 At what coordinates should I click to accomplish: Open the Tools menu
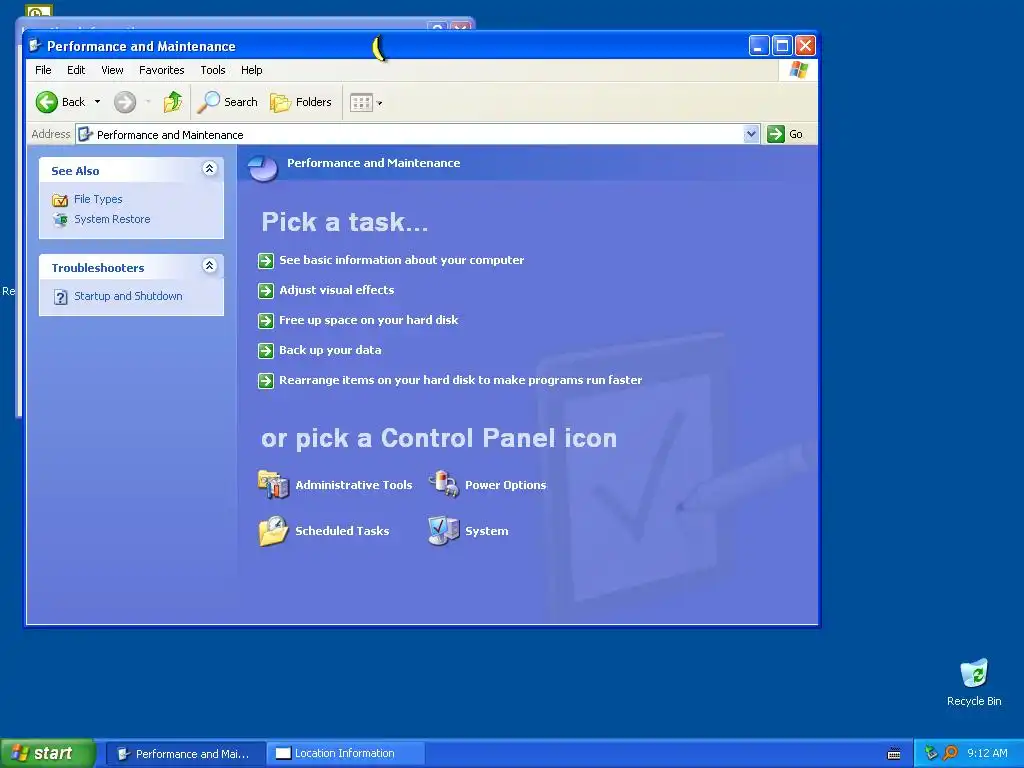213,70
